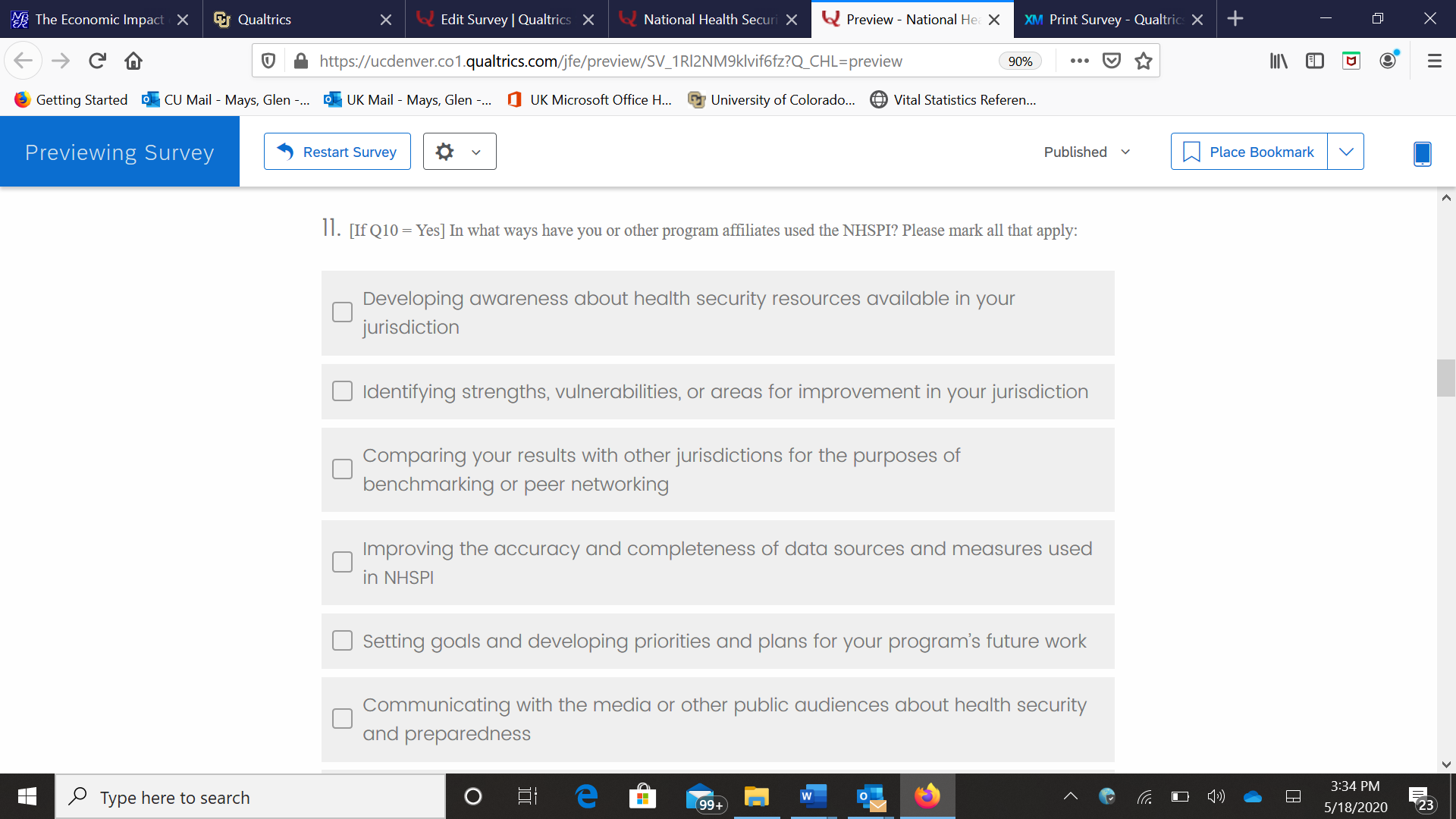The width and height of the screenshot is (1456, 819).
Task: Click the Windows taskbar search box
Action: click(x=250, y=797)
